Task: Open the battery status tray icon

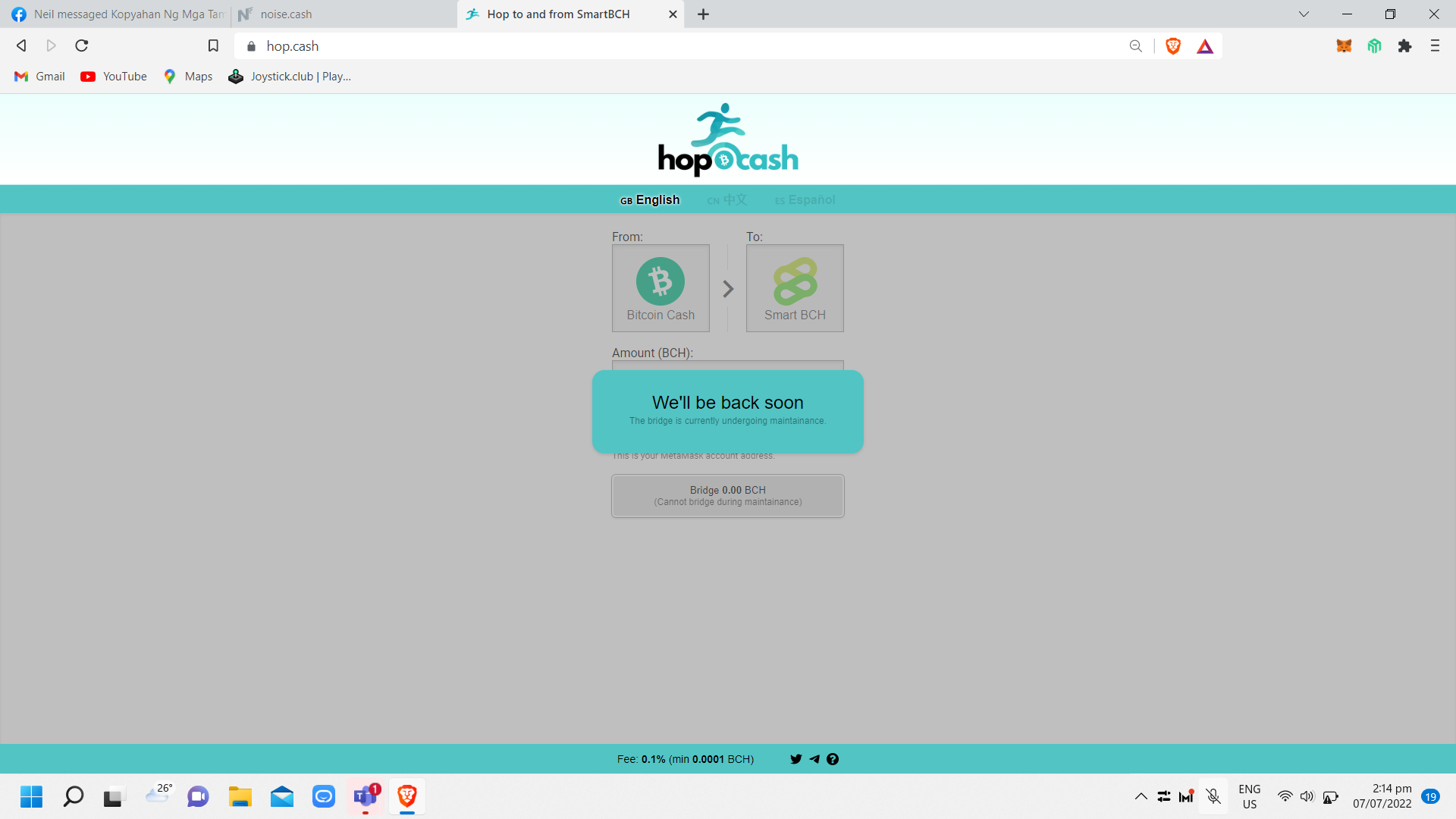Action: pyautogui.click(x=1330, y=796)
